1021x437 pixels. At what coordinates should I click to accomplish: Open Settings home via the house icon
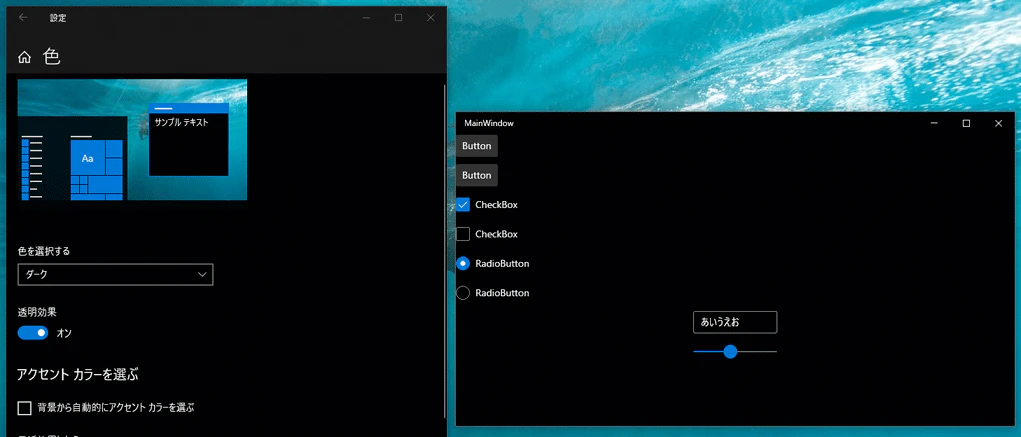(x=24, y=58)
